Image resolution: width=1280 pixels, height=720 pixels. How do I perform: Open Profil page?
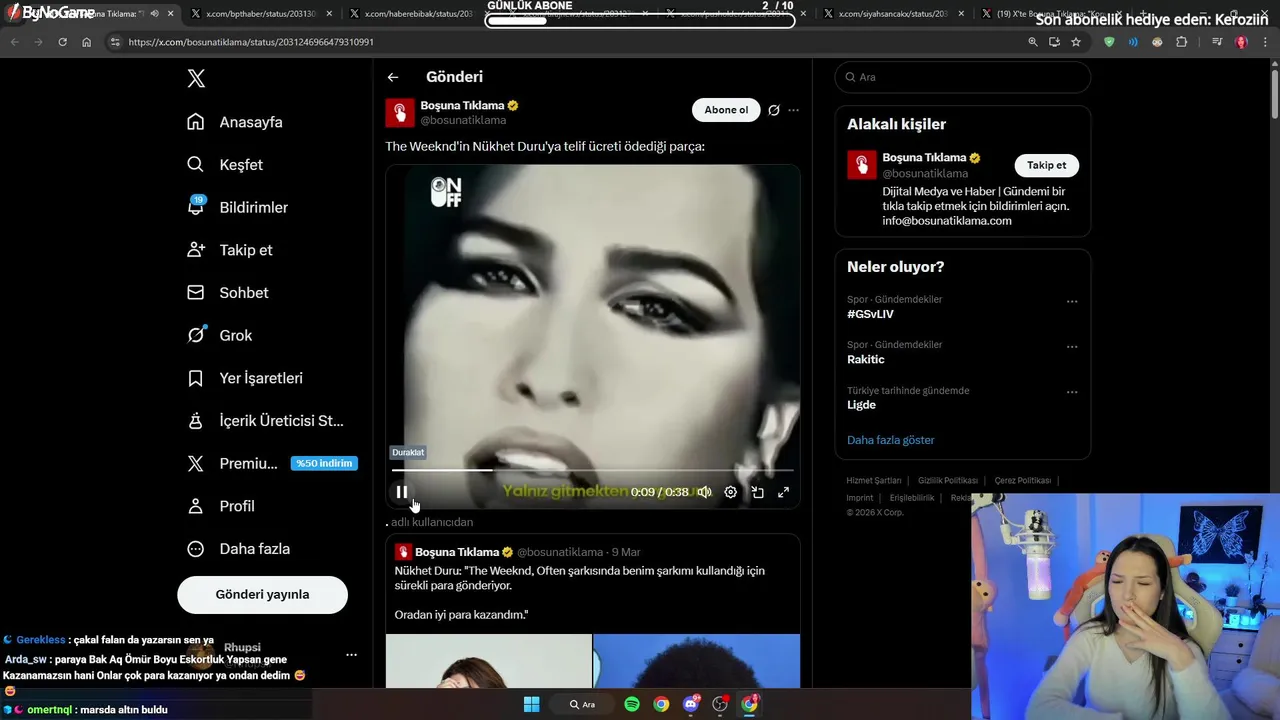(x=221, y=506)
